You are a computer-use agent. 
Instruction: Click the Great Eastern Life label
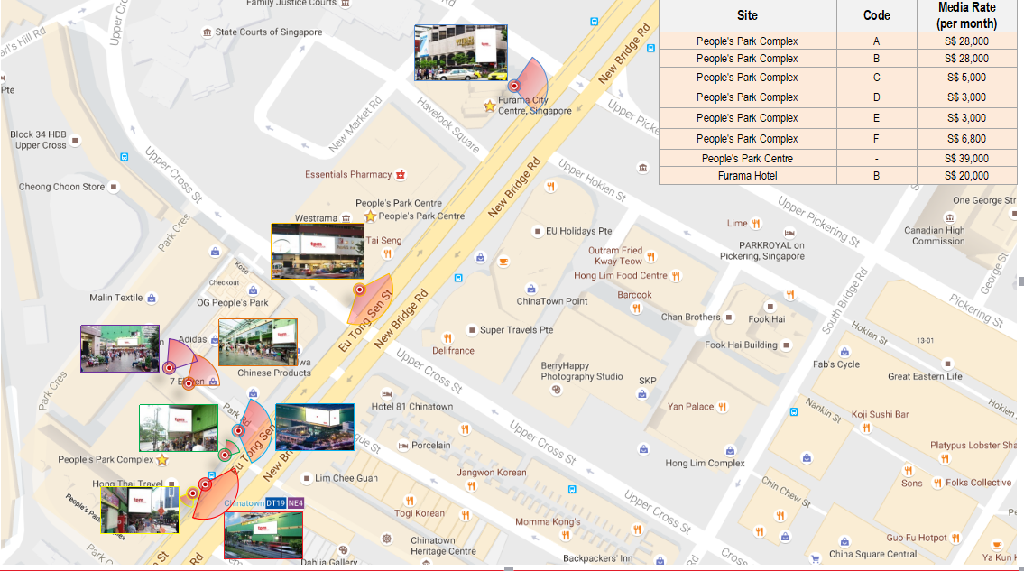click(925, 376)
